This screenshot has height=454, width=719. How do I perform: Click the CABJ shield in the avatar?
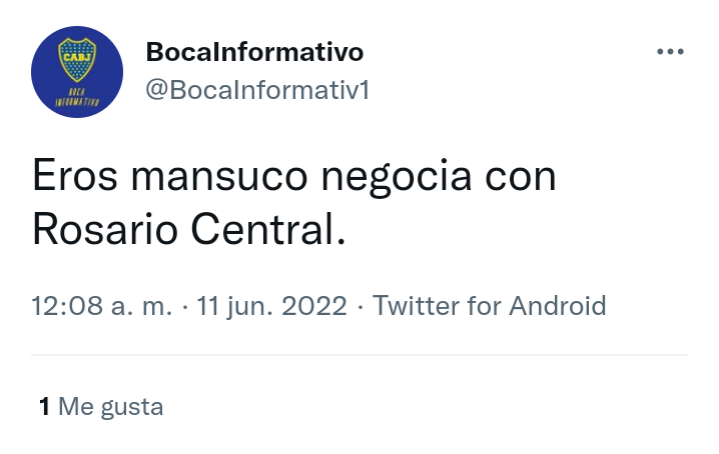coord(77,60)
